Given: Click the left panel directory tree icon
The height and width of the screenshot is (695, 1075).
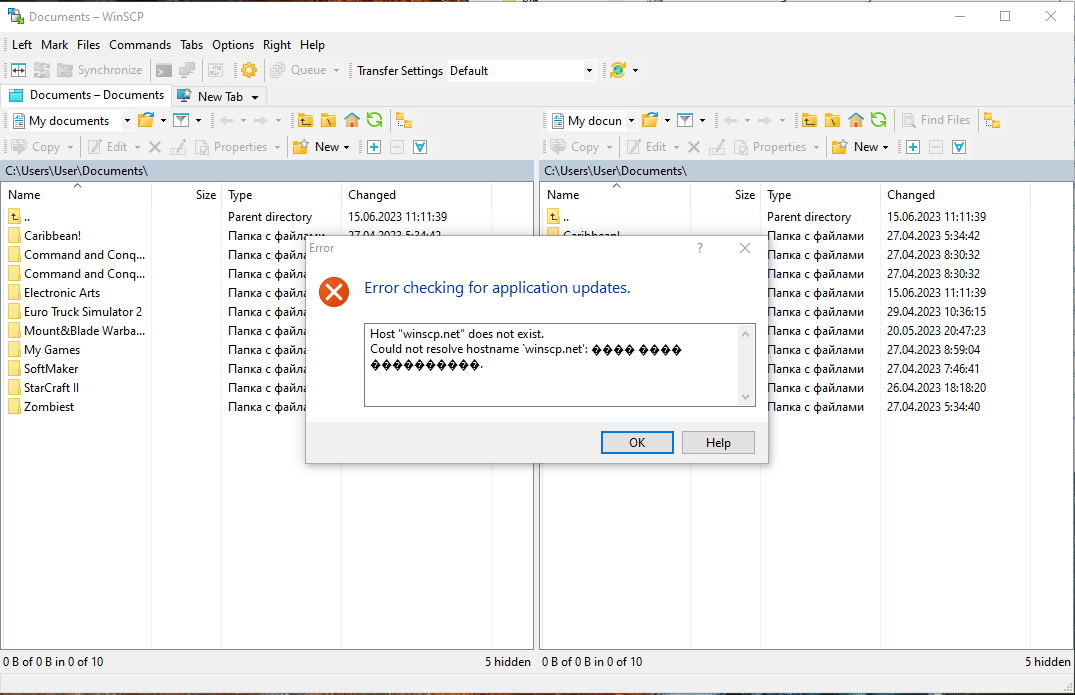Looking at the screenshot, I should pos(403,120).
